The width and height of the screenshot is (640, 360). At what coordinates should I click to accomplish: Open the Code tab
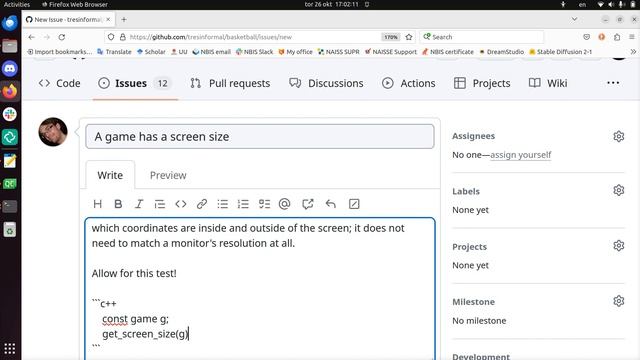[x=59, y=83]
